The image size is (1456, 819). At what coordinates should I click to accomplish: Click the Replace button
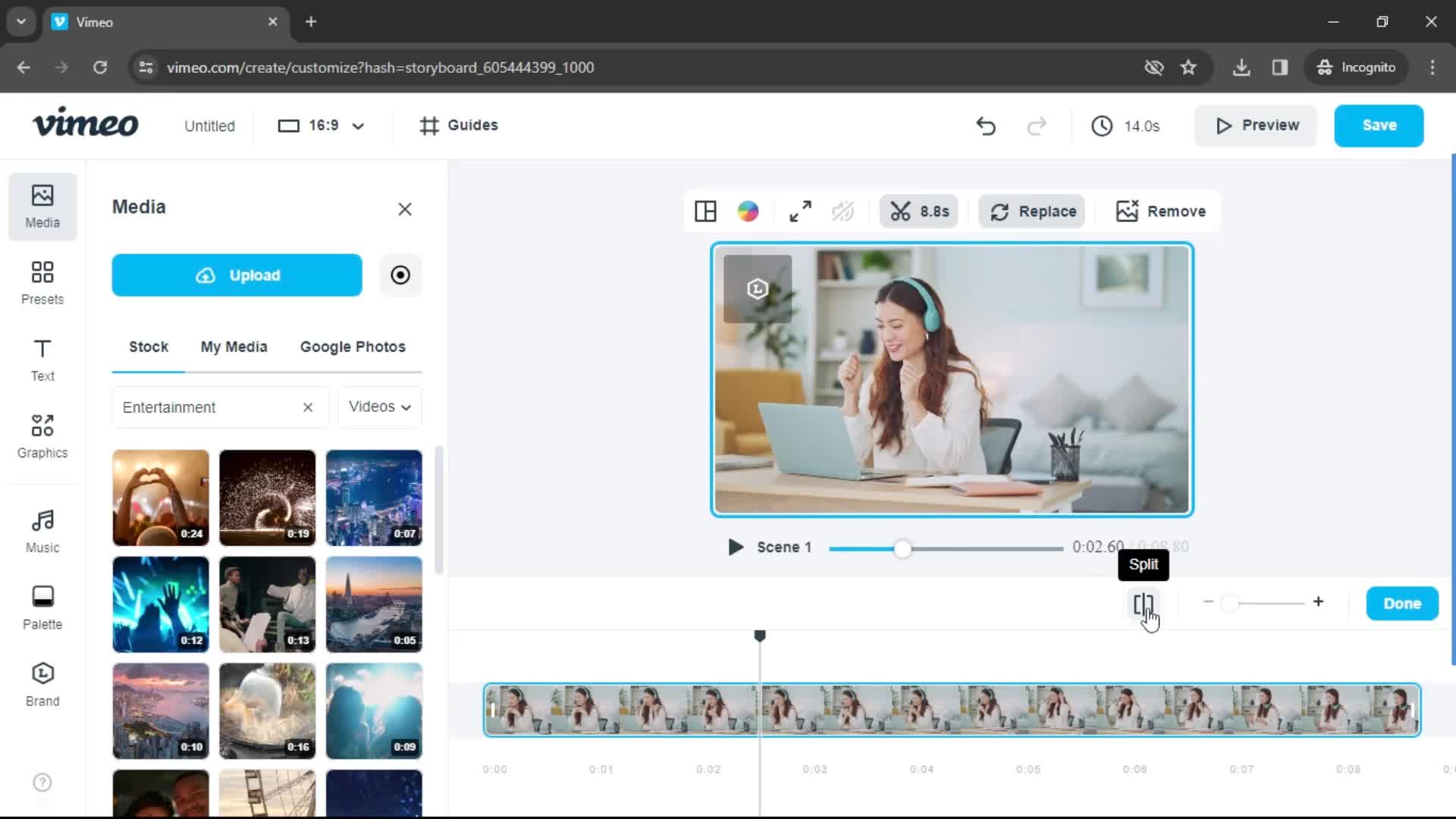click(1032, 212)
